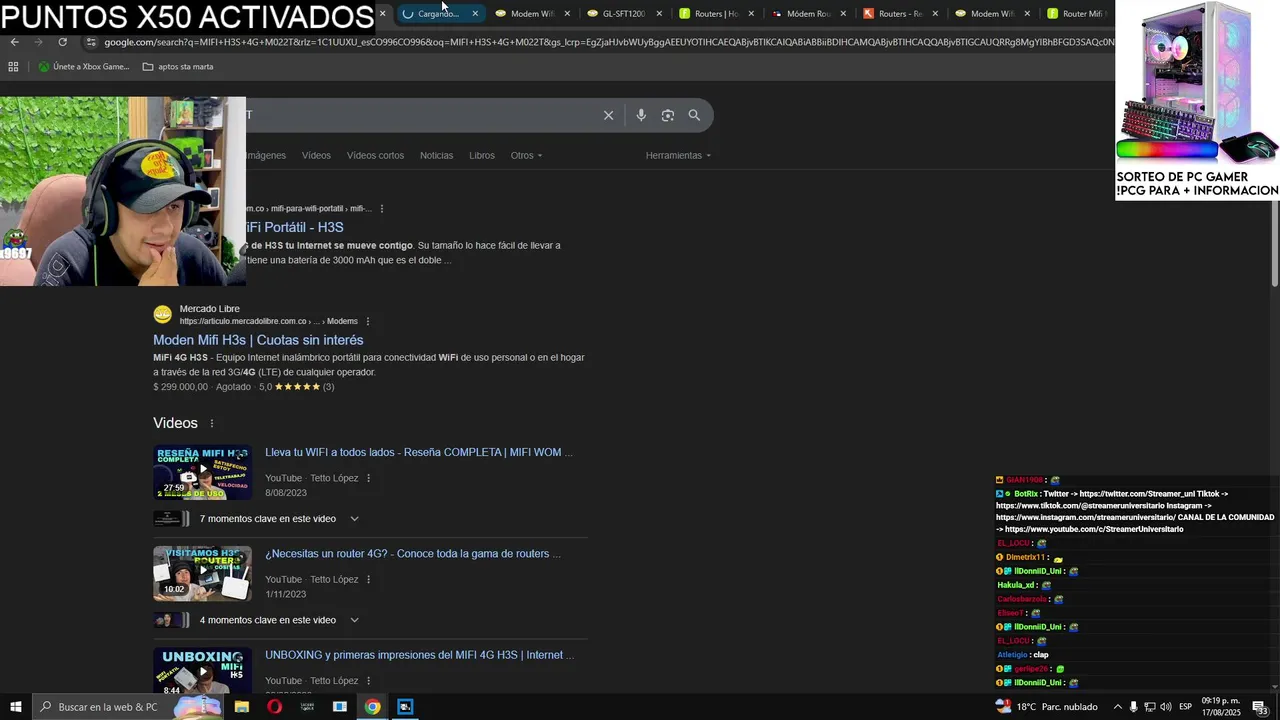Open the apps grid in bookmarks bar
1280x720 pixels.
(13, 67)
